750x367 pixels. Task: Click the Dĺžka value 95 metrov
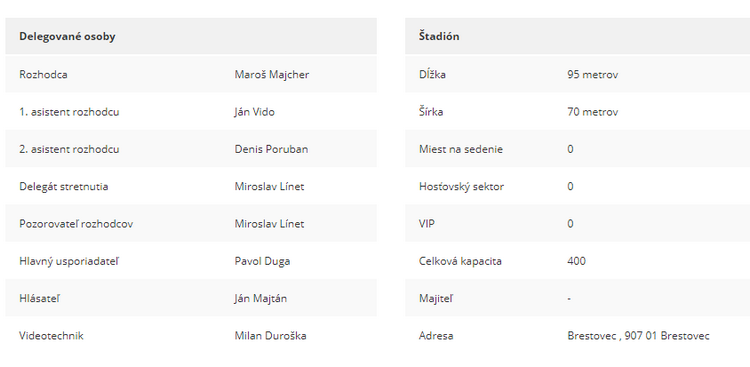pyautogui.click(x=593, y=75)
